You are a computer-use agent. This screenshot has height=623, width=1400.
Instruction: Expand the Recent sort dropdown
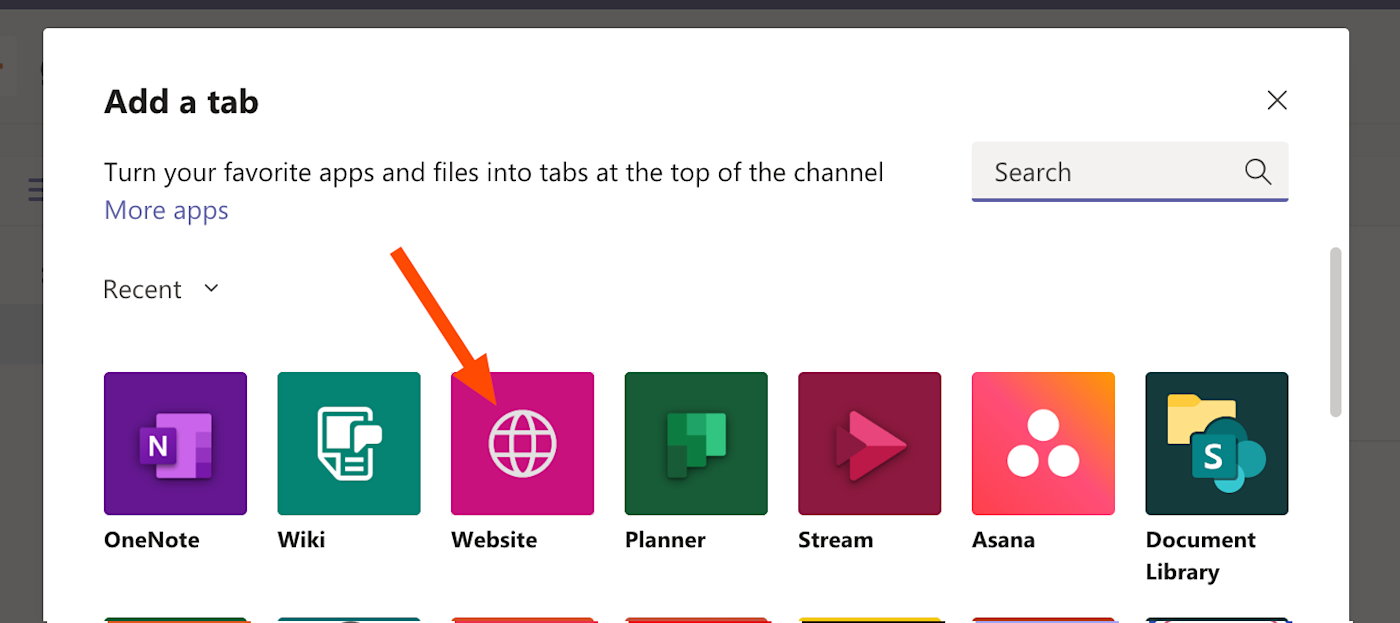coord(160,289)
